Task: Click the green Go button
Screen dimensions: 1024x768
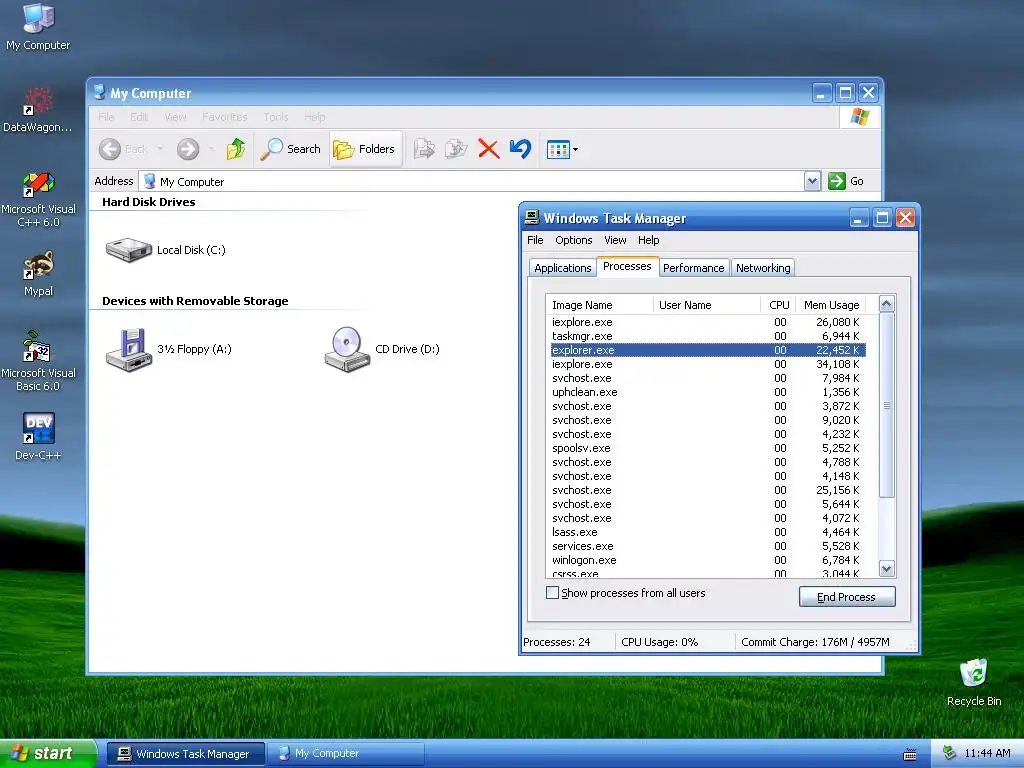Action: (x=846, y=181)
